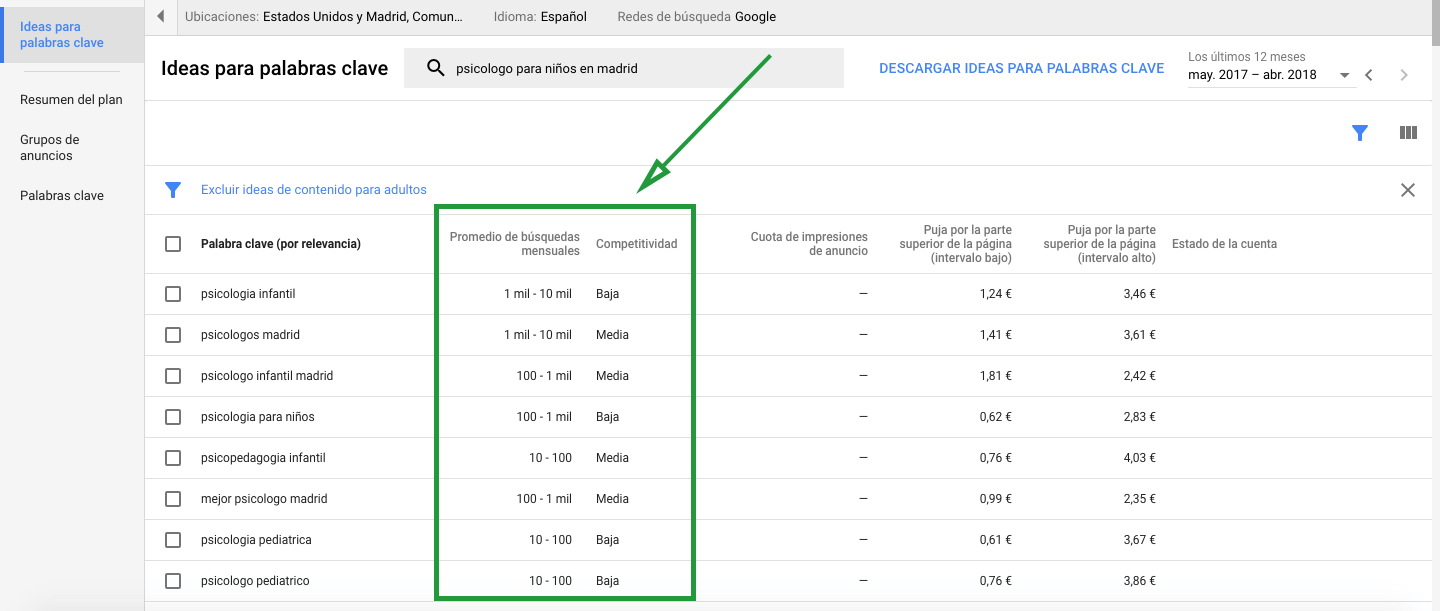Switch to Palabras clave section

click(62, 196)
